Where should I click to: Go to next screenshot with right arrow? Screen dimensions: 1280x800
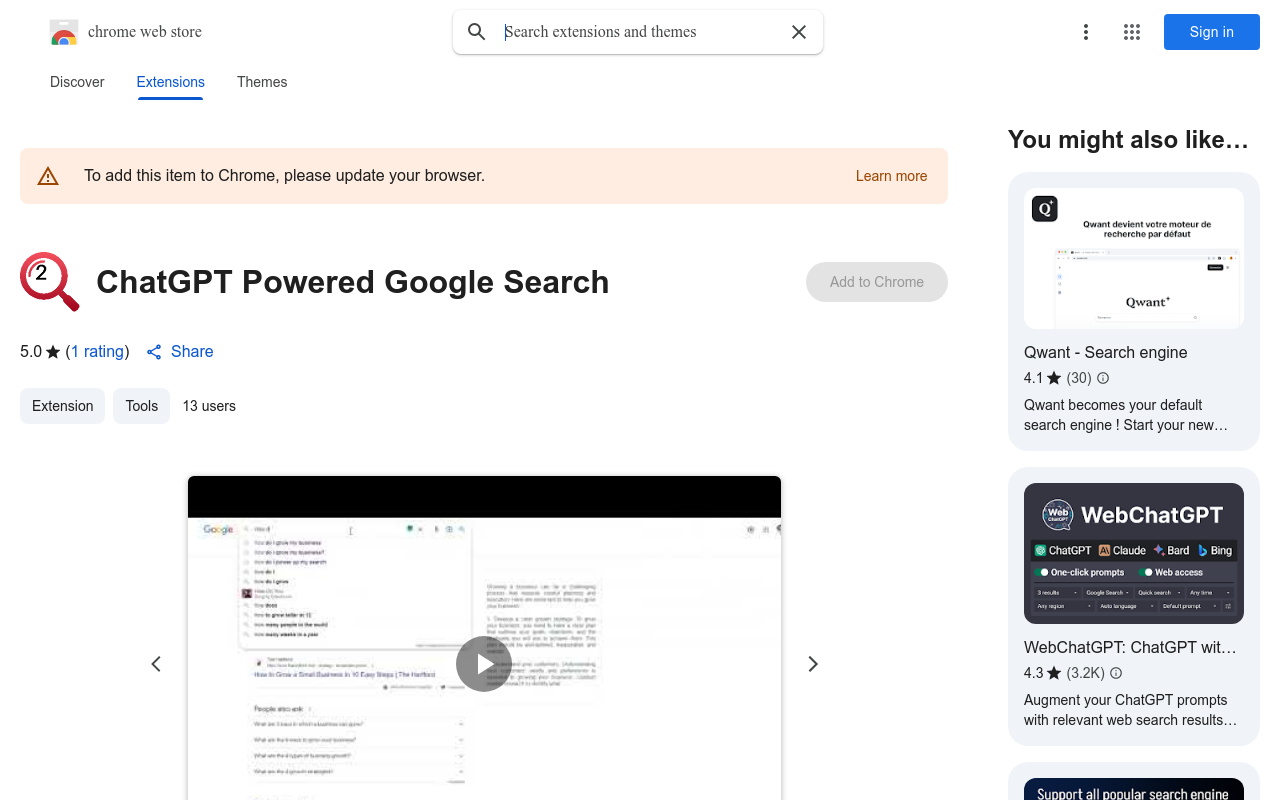tap(813, 664)
